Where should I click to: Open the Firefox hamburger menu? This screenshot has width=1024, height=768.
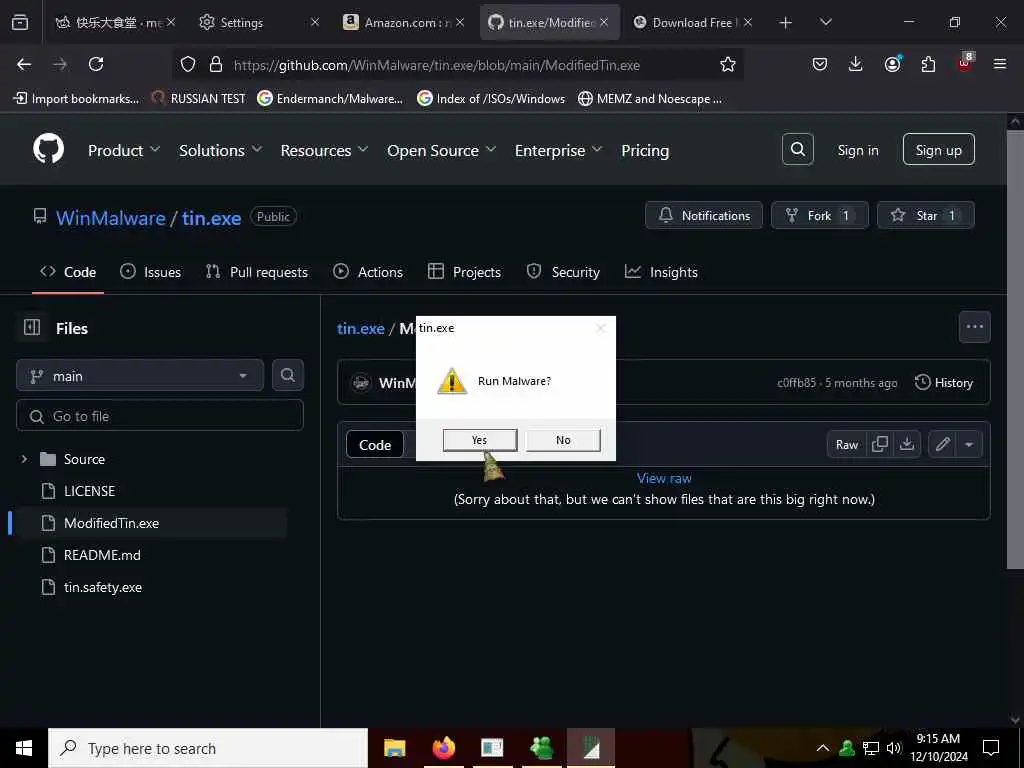1000,64
